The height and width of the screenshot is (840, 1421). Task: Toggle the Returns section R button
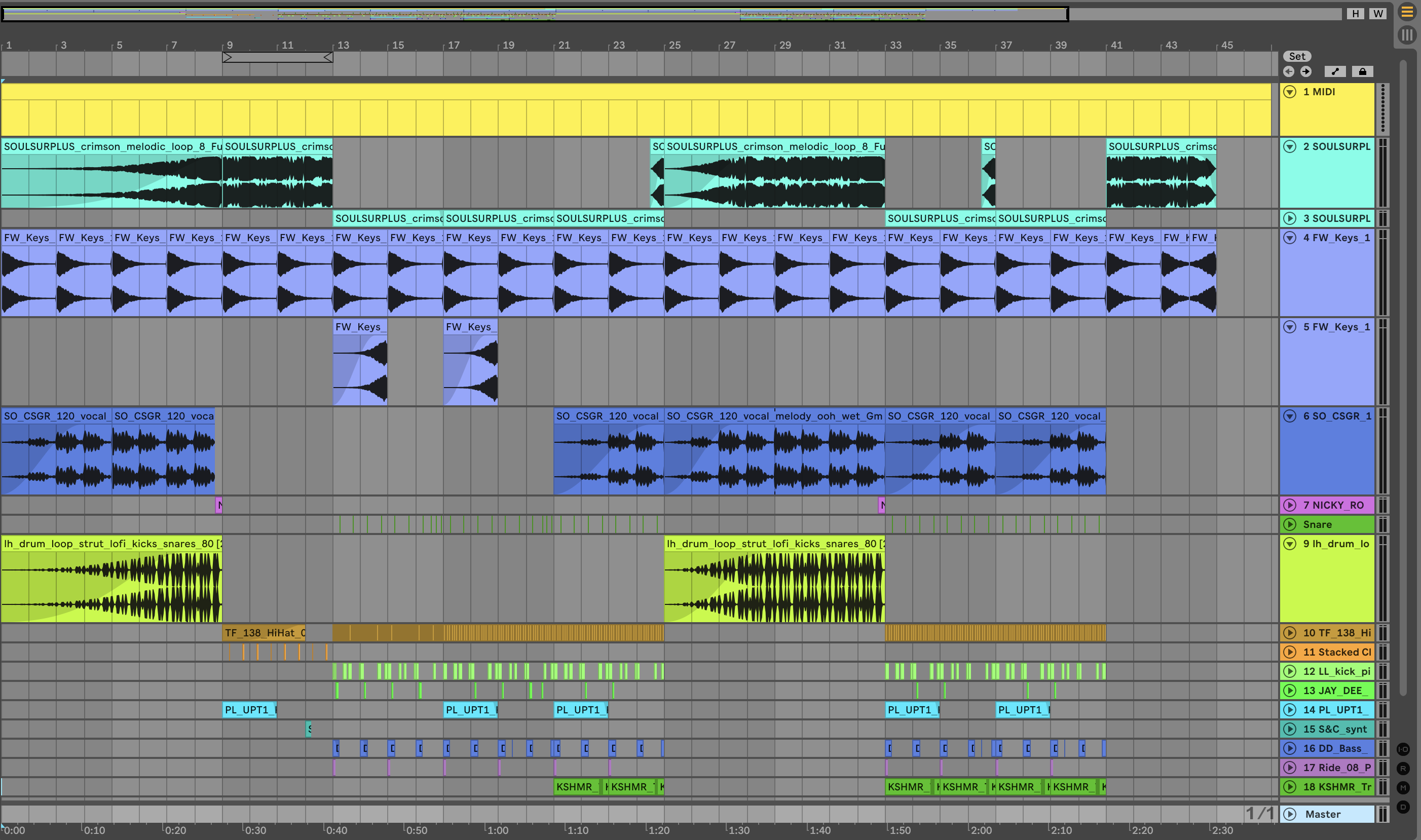pos(1403,768)
